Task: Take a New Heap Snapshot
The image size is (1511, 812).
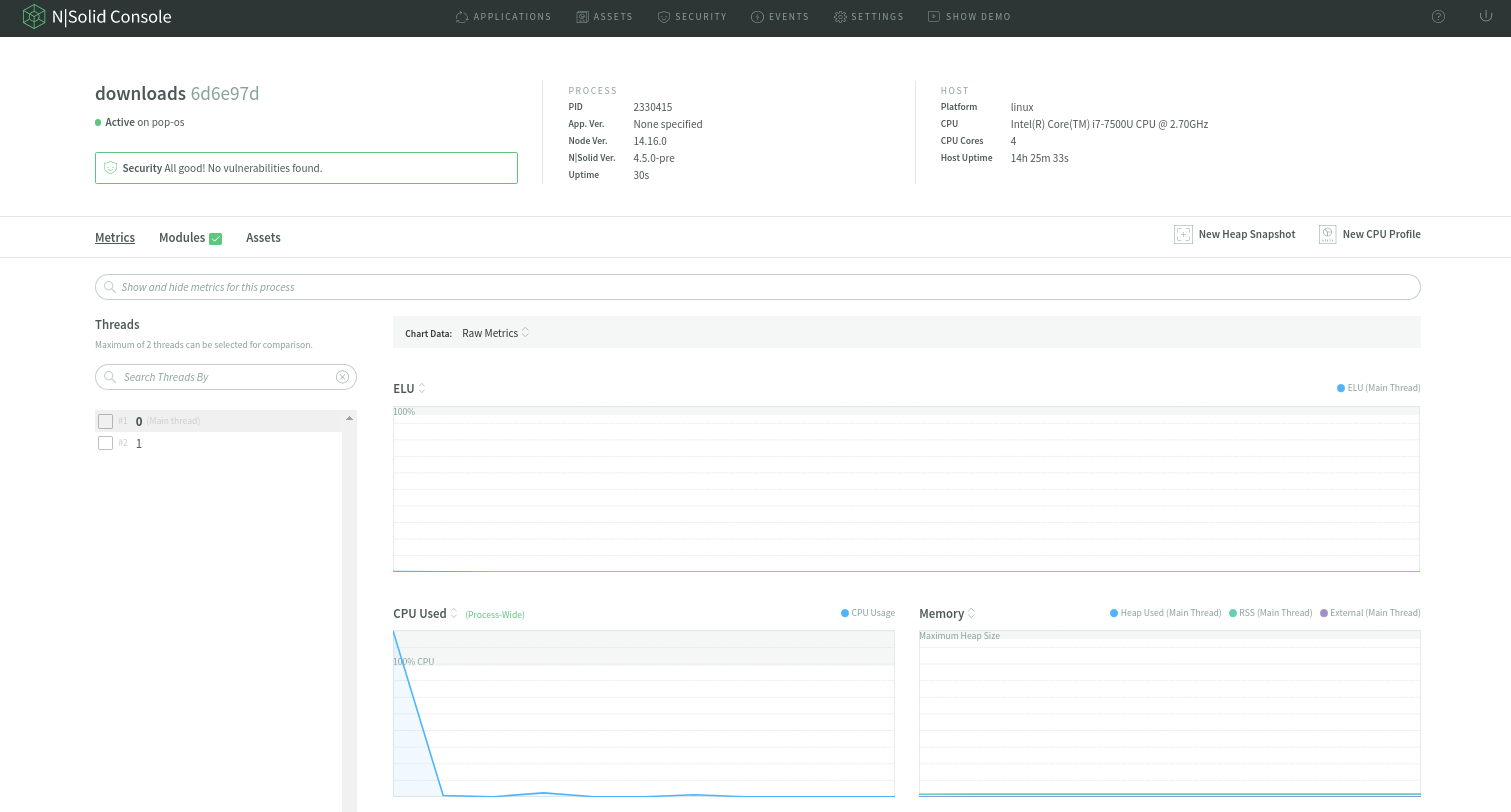Action: [x=1234, y=234]
